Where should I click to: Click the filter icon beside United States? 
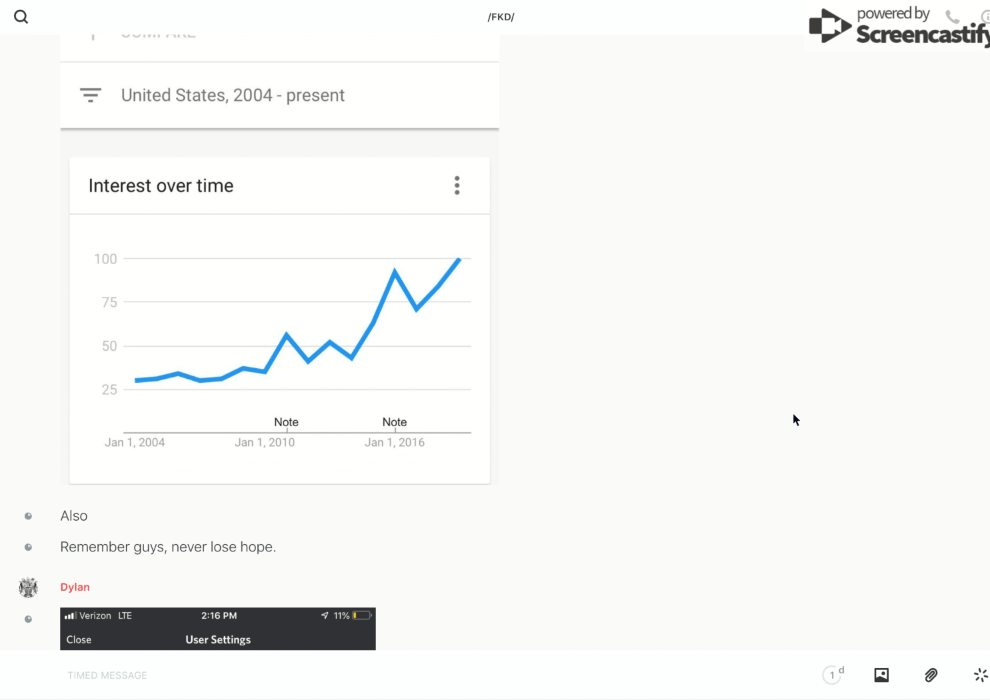(x=91, y=95)
